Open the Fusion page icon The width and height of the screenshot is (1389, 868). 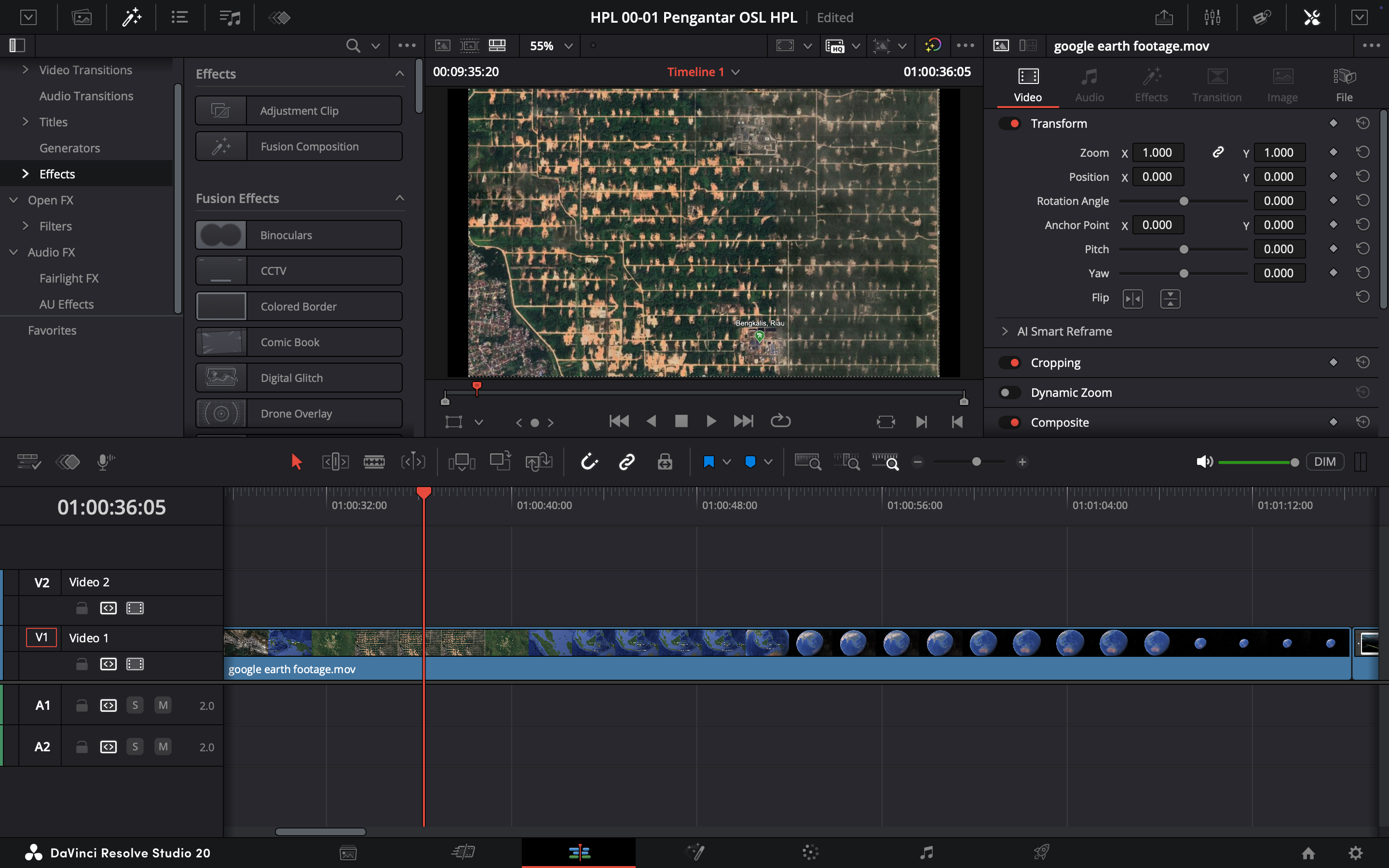click(x=695, y=853)
